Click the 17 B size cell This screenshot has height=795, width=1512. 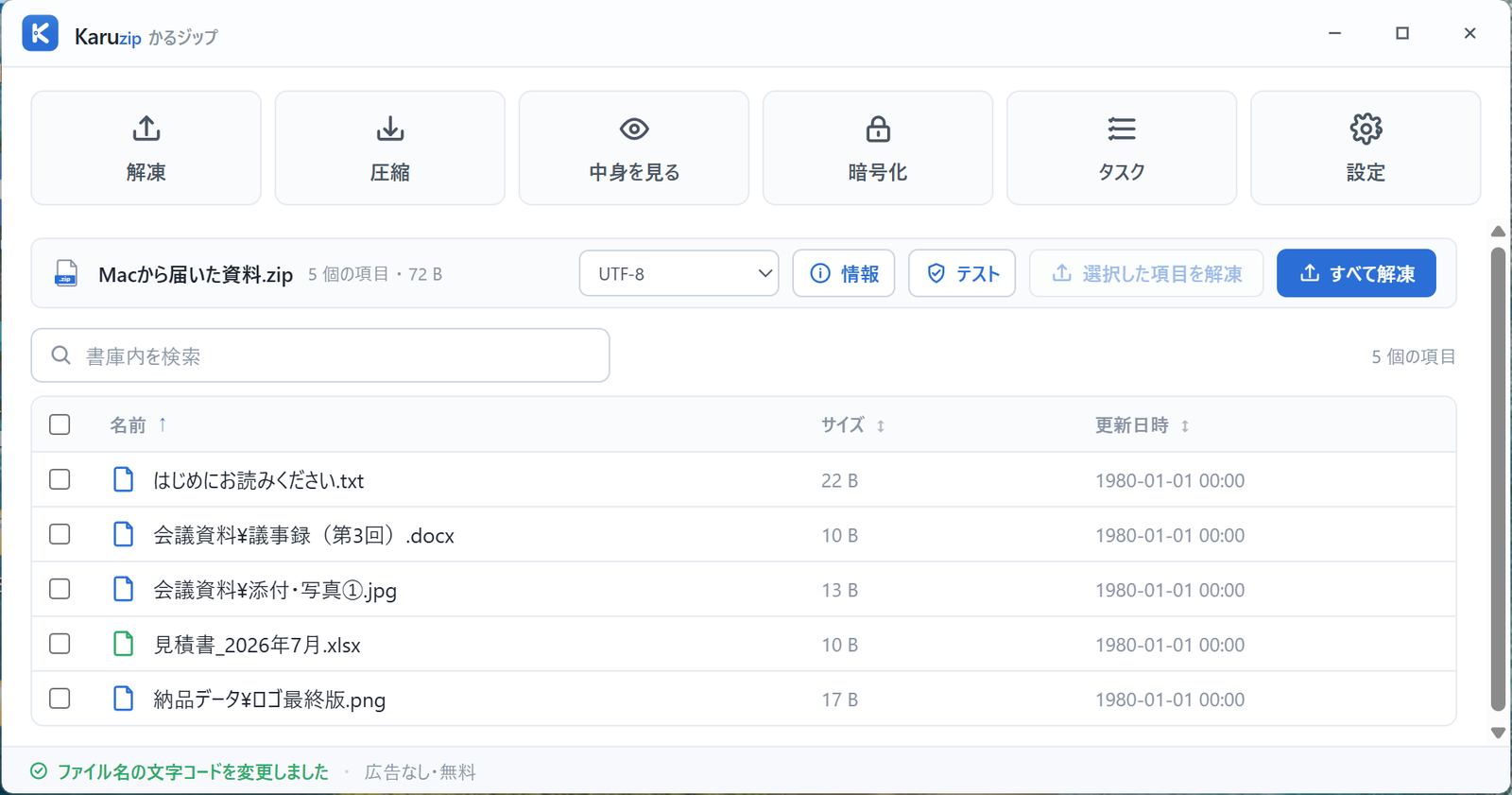839,700
